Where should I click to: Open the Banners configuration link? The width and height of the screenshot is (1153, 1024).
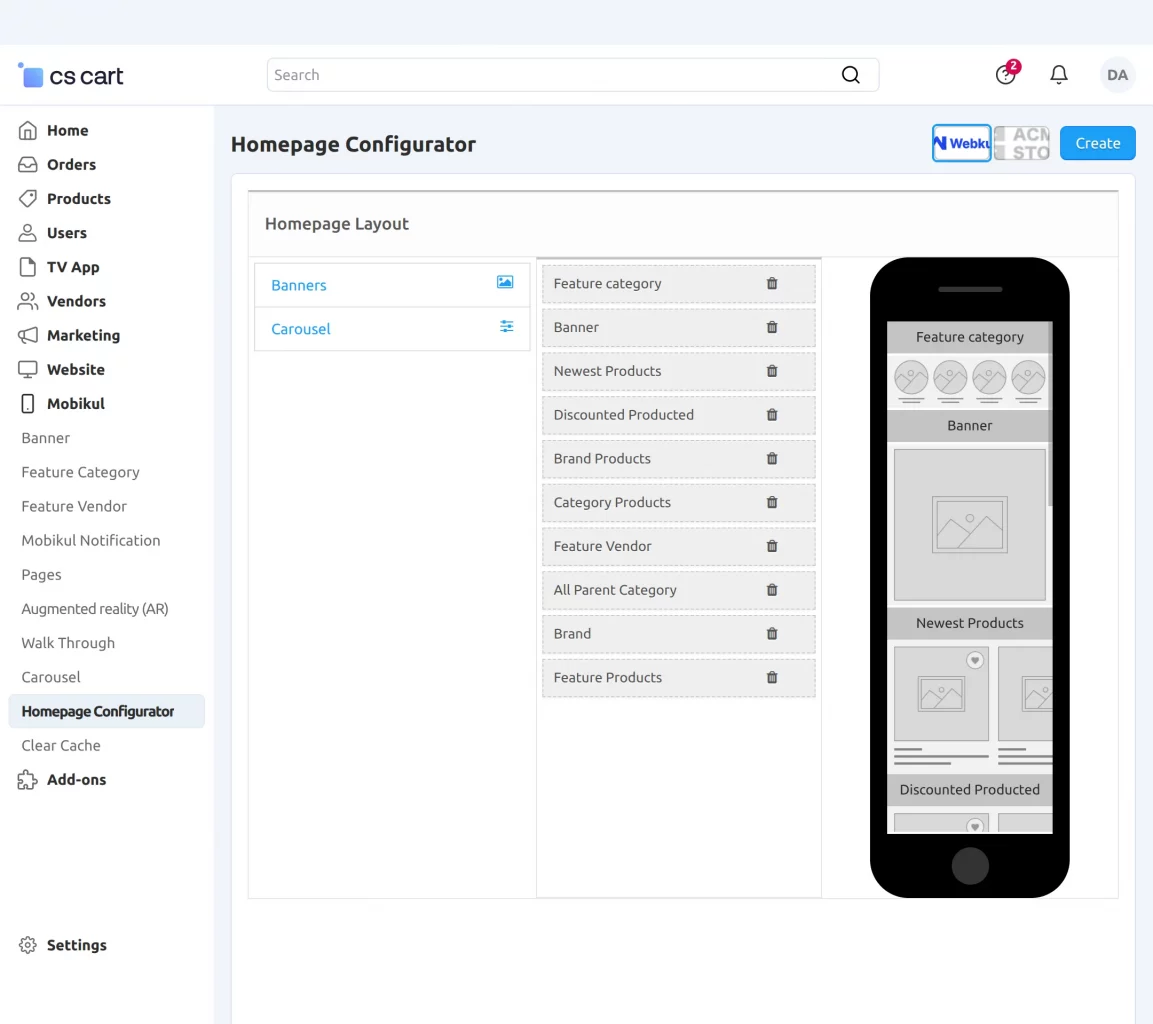(298, 285)
